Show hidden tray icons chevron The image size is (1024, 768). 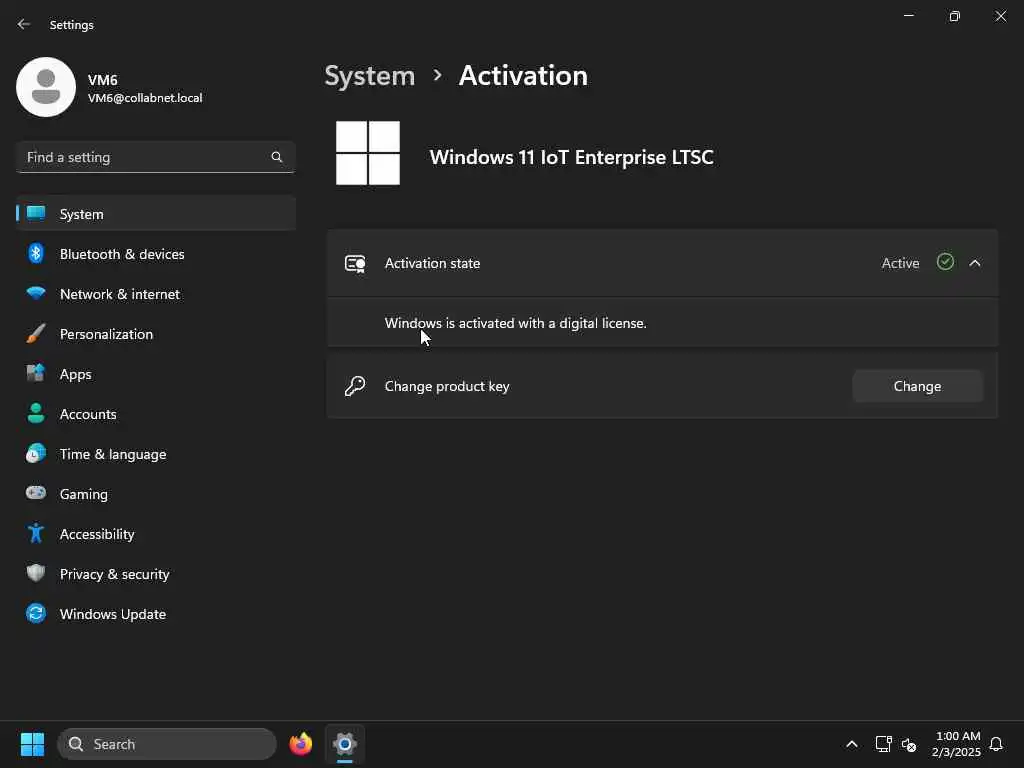point(852,744)
